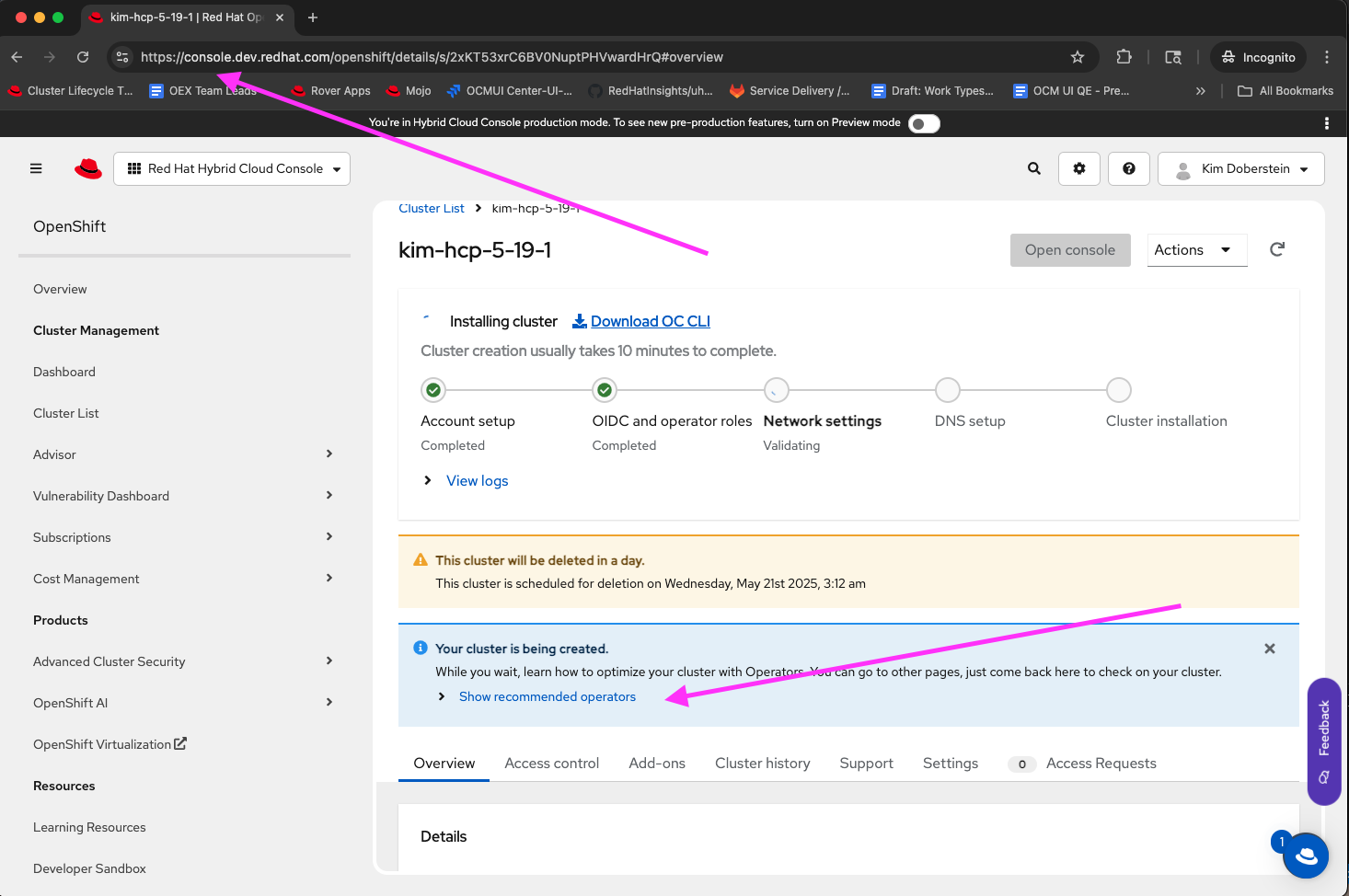Open the settings gear in console header
Image resolution: width=1349 pixels, height=896 pixels.
tap(1079, 168)
